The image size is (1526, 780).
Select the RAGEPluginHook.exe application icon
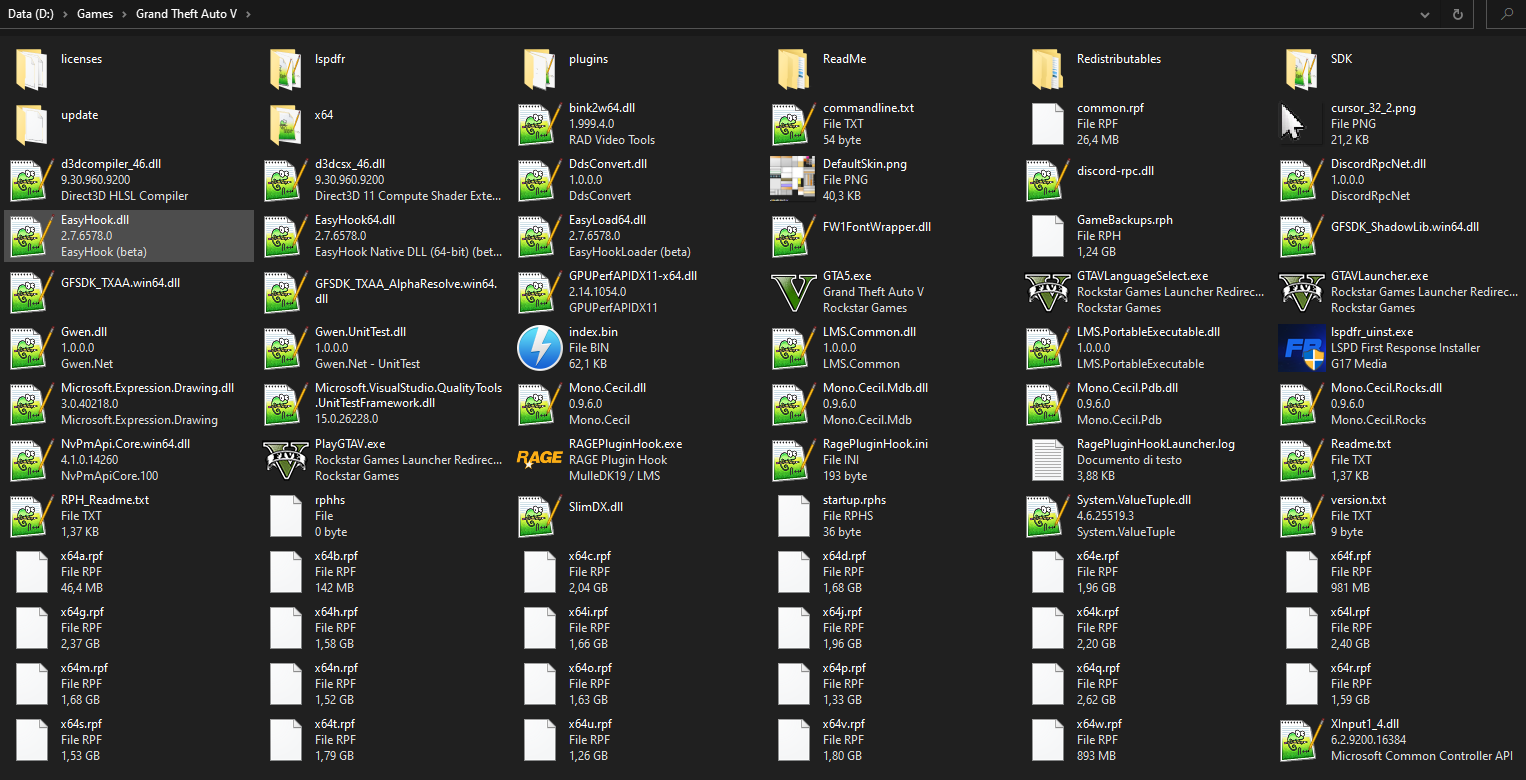[x=539, y=460]
